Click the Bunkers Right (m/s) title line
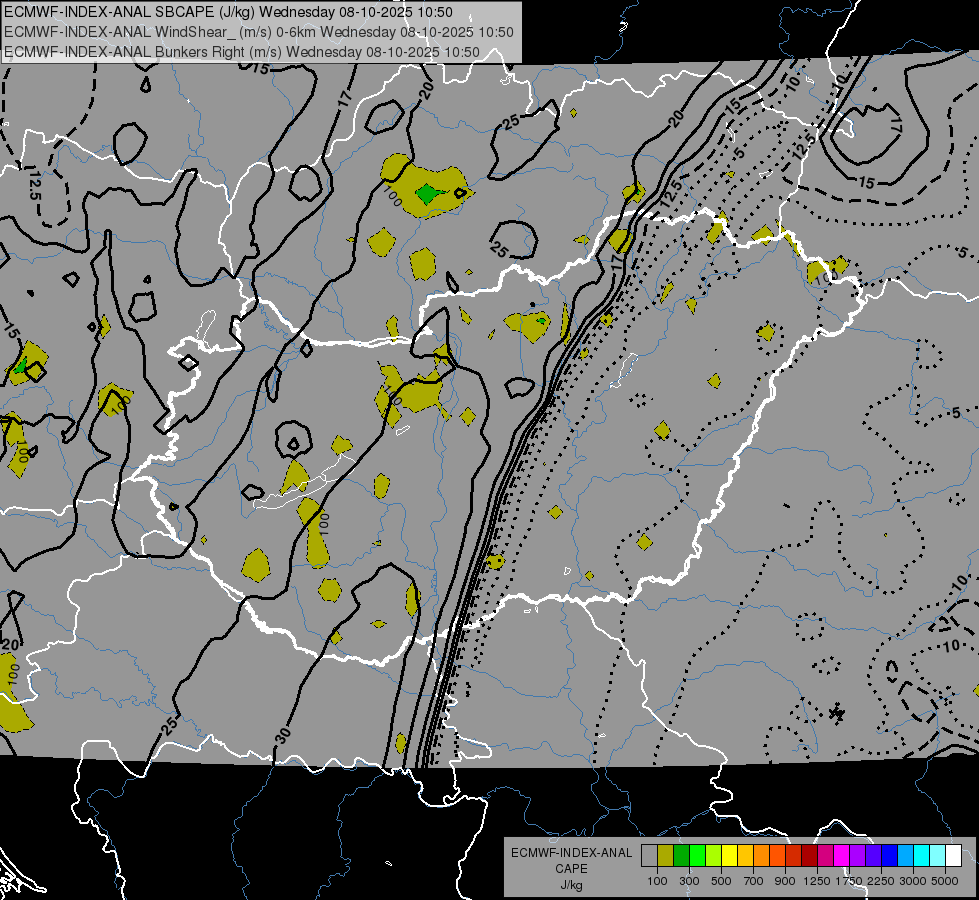The image size is (979, 900). [242, 52]
